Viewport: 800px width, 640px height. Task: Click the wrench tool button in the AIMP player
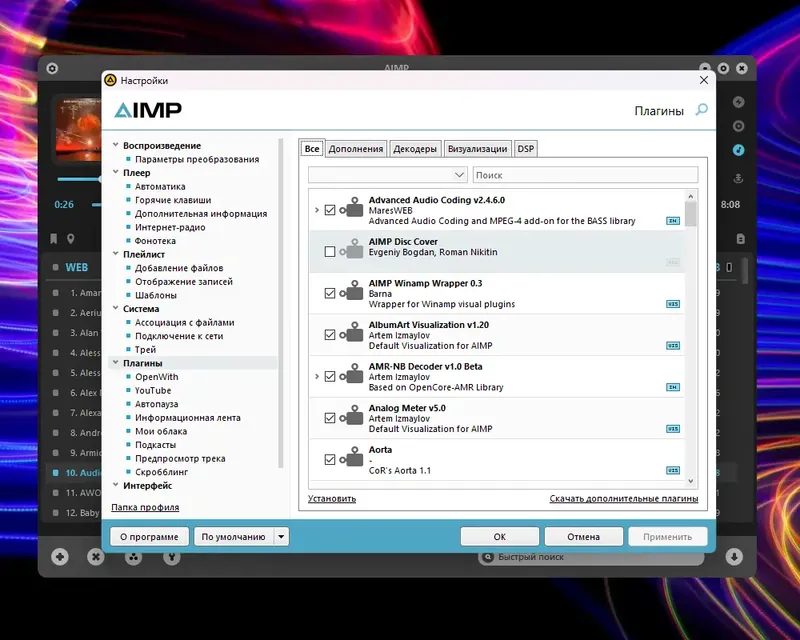172,557
